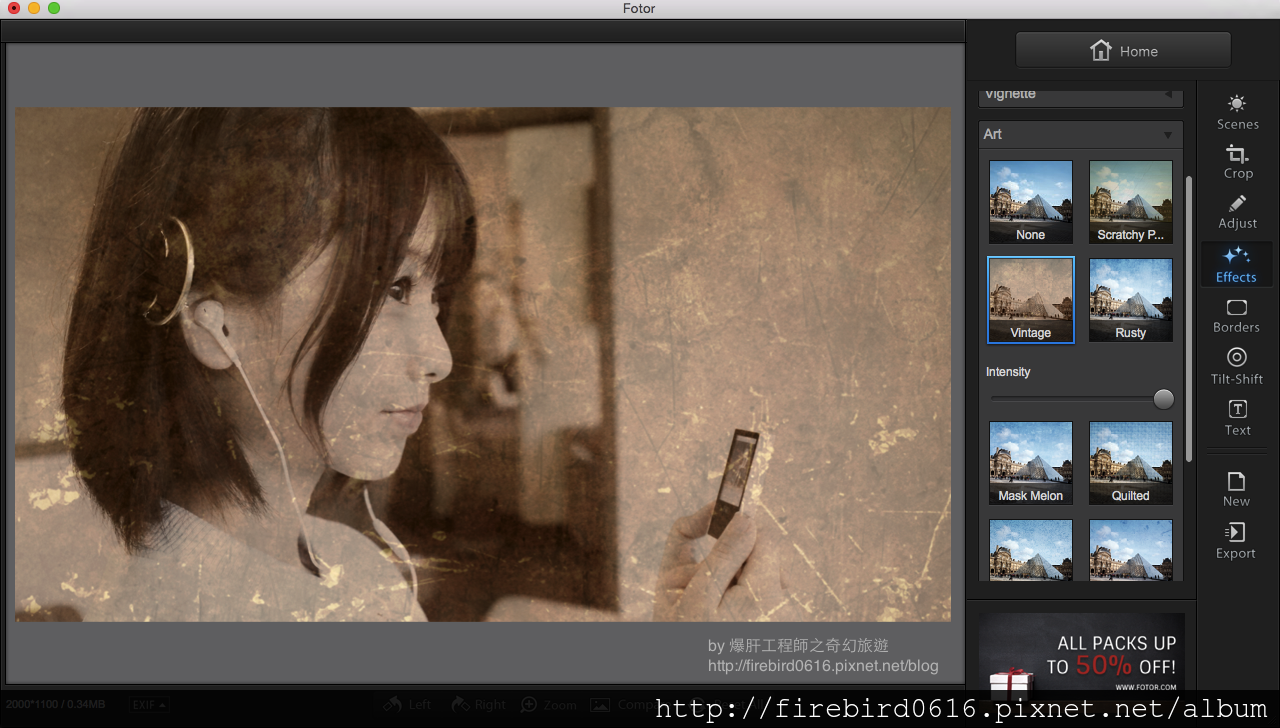Click the "Fotor" window title
Viewport: 1280px width, 728px height.
pyautogui.click(x=639, y=9)
